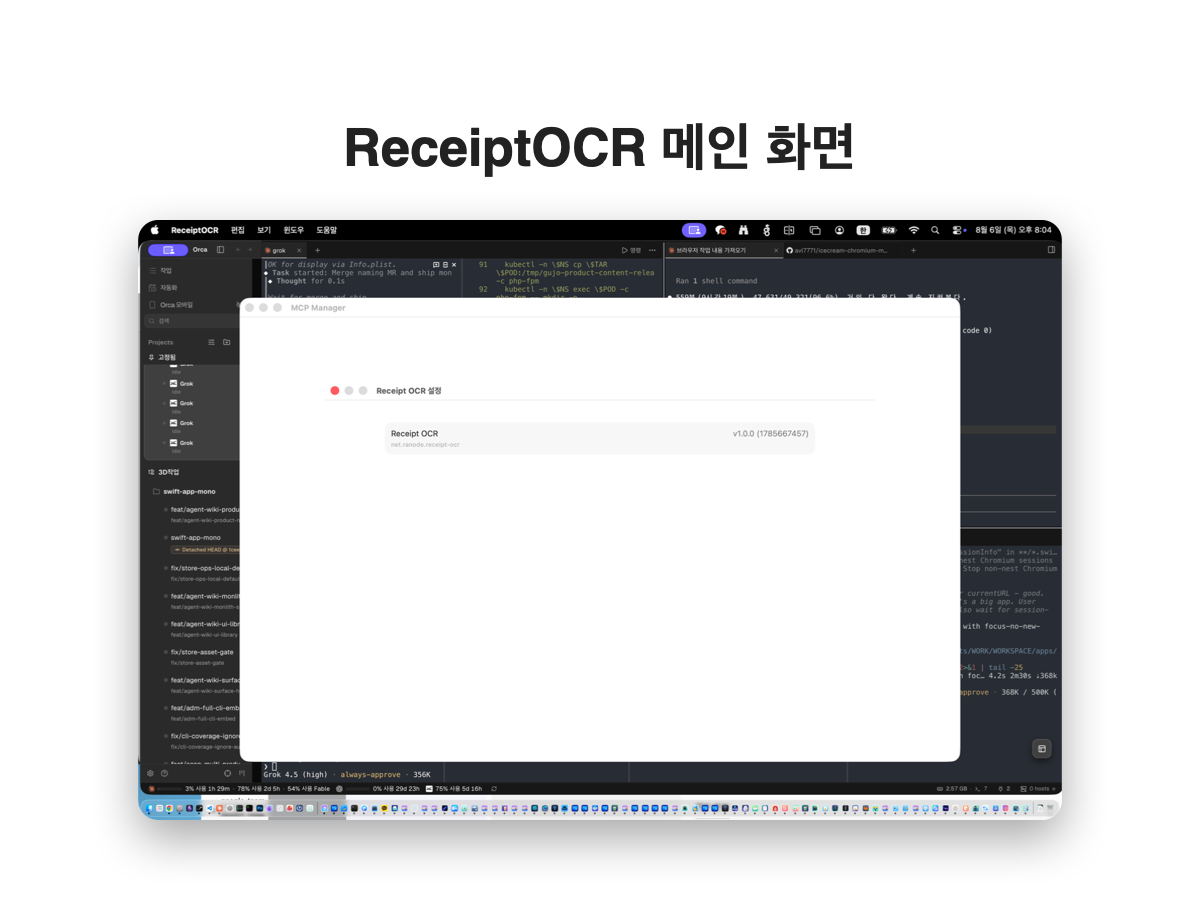Go back with Orca left arrow

point(237,250)
